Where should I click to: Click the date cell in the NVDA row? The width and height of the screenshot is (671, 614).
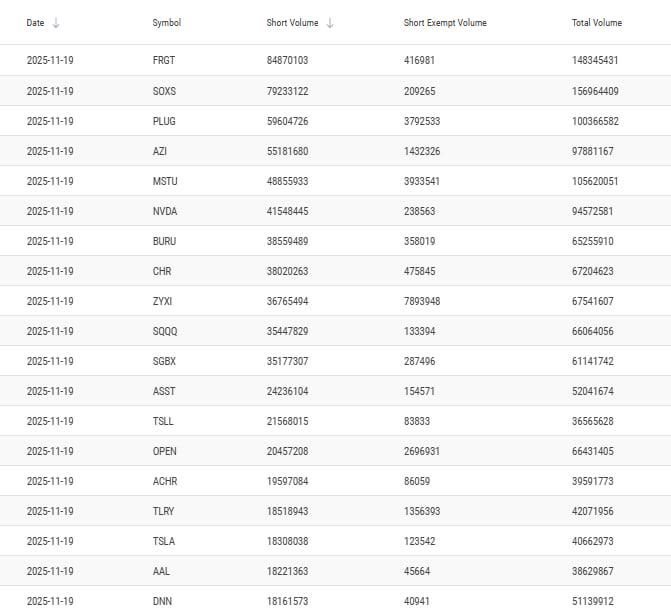pos(50,211)
